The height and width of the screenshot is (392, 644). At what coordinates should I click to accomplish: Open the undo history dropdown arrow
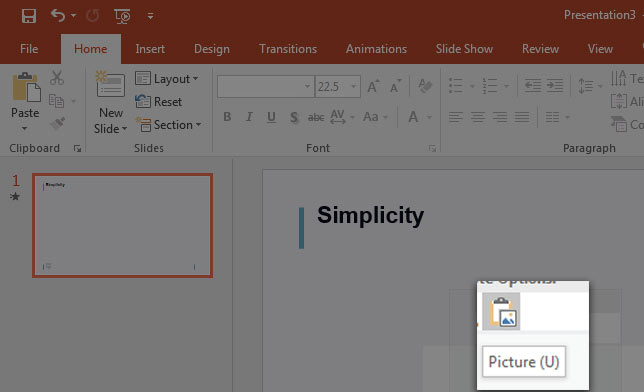73,16
